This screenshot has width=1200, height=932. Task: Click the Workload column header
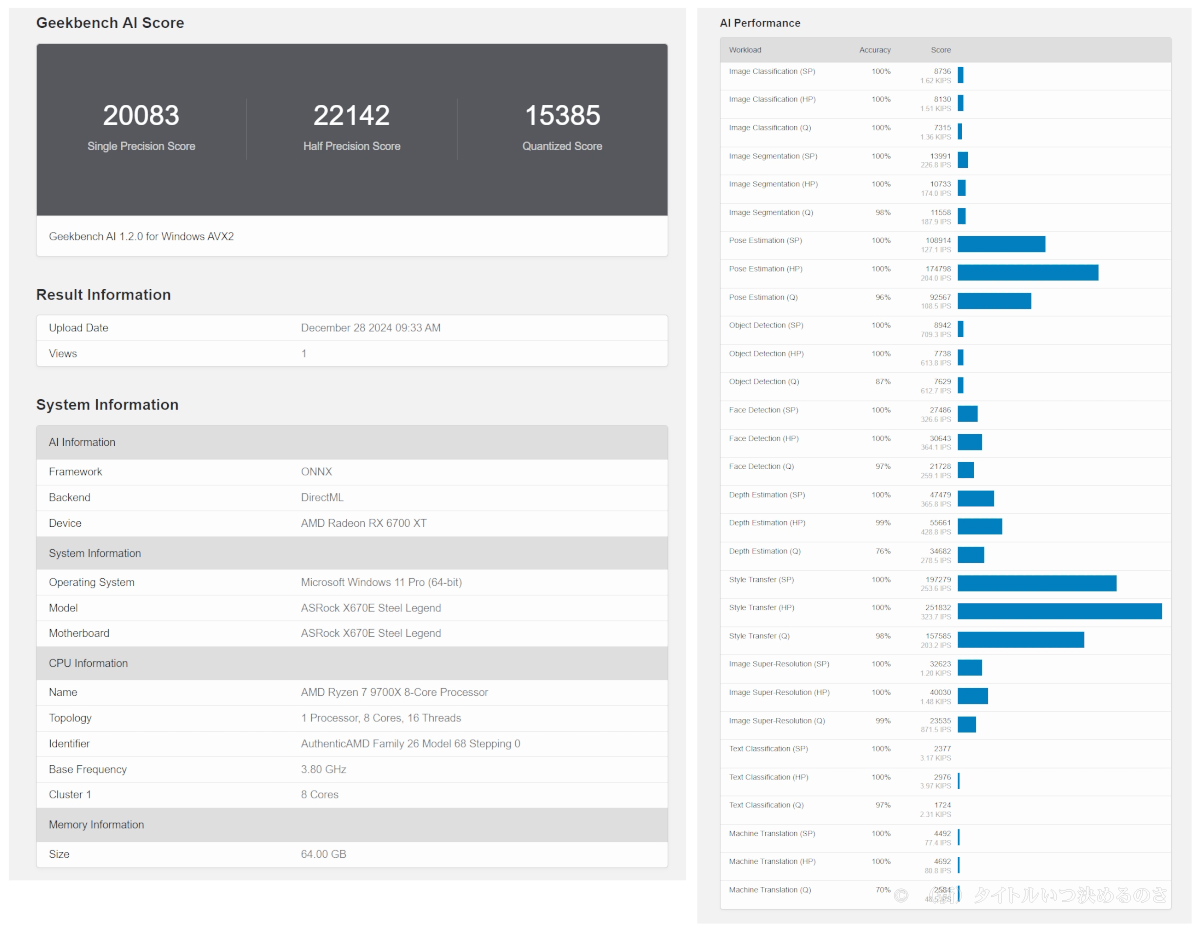click(x=745, y=50)
